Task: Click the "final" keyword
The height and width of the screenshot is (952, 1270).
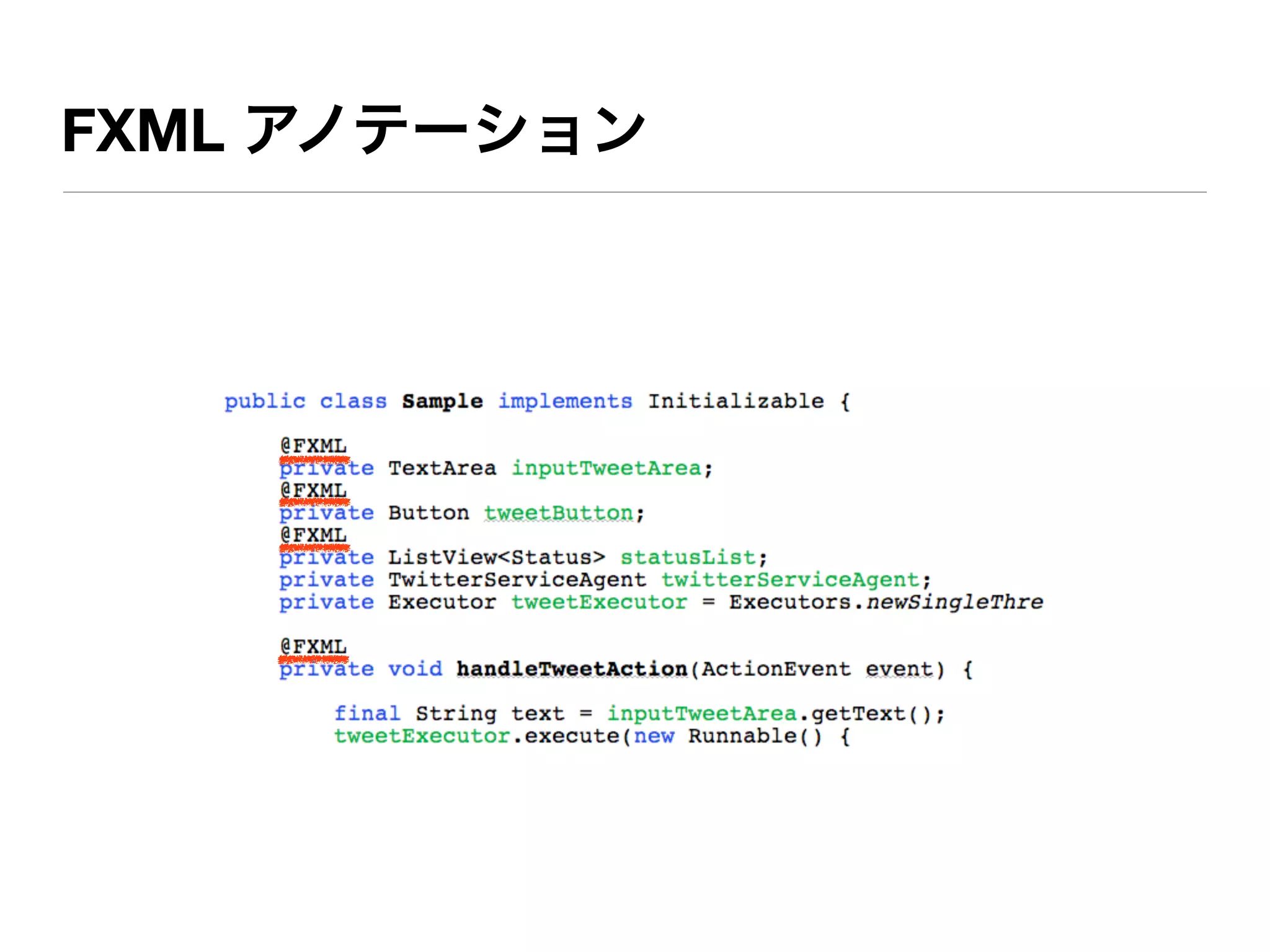Action: [x=367, y=713]
